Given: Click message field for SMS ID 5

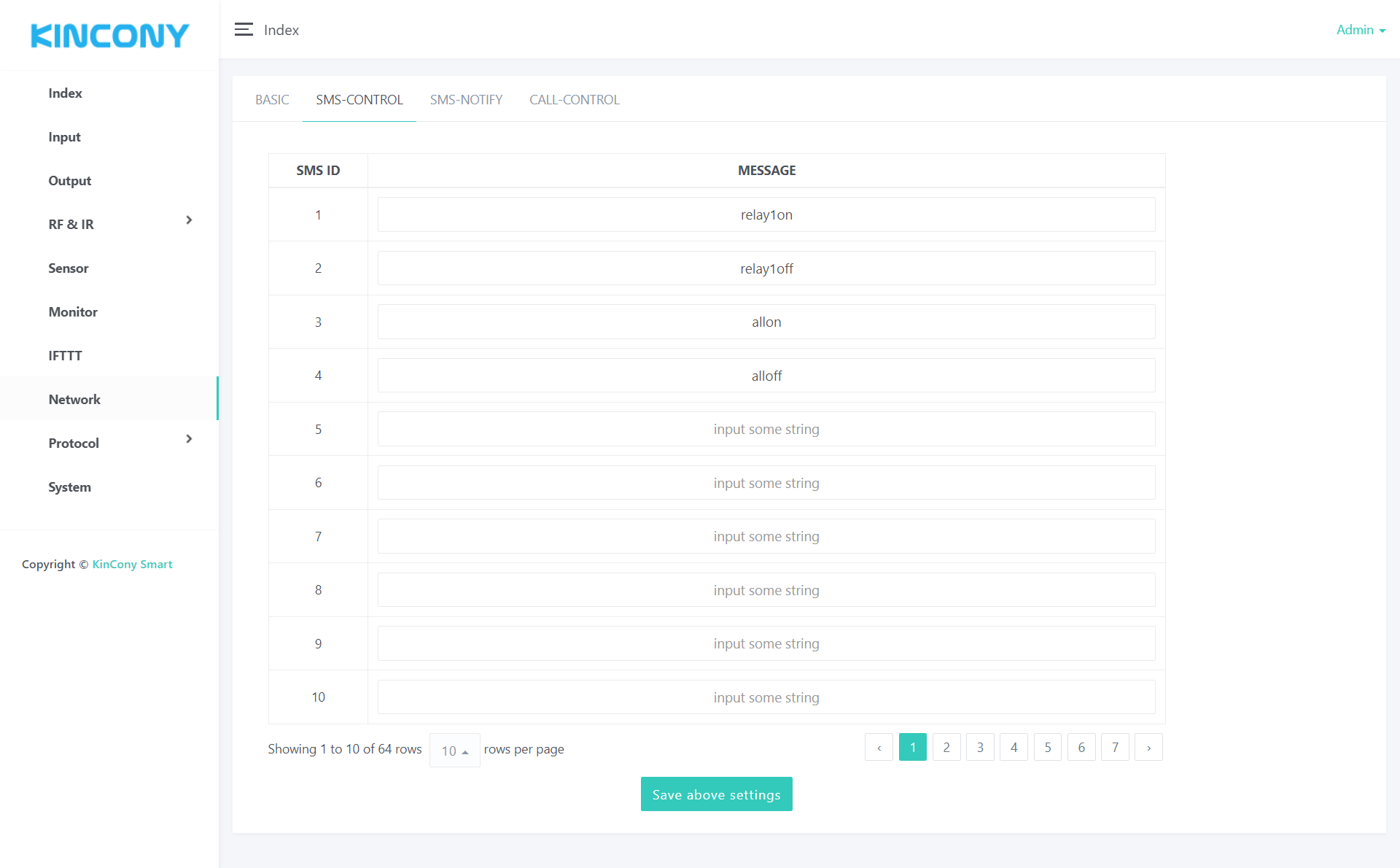Looking at the screenshot, I should pos(766,430).
